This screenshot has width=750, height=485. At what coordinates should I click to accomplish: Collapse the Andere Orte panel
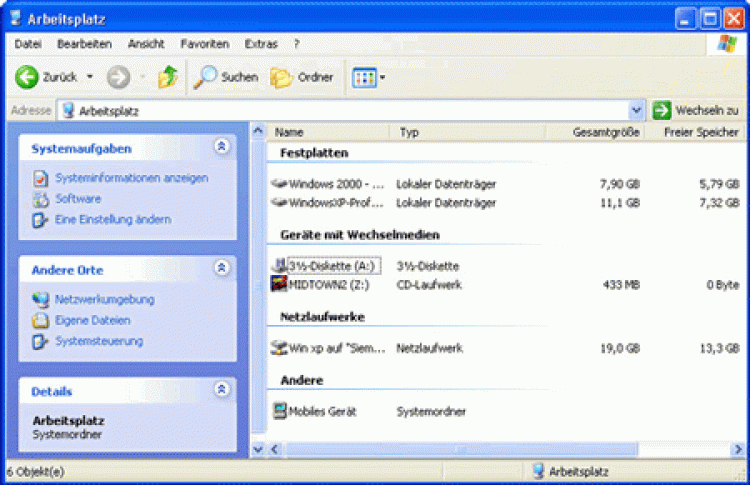[x=221, y=269]
